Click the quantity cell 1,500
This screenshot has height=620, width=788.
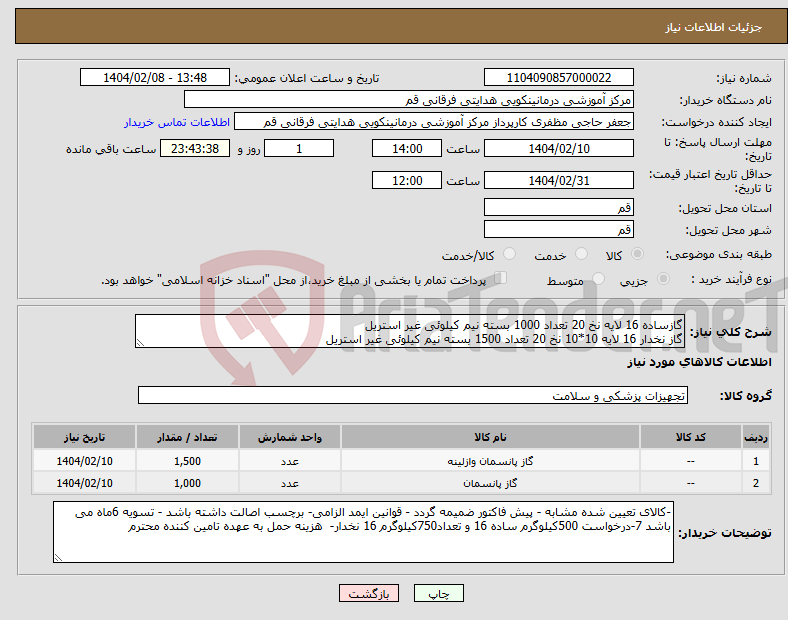(187, 461)
